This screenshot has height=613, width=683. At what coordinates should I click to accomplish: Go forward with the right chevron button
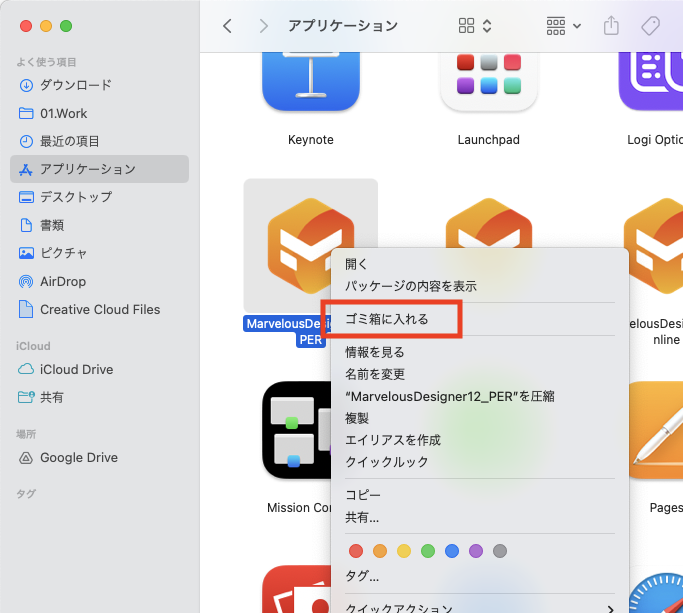(263, 26)
